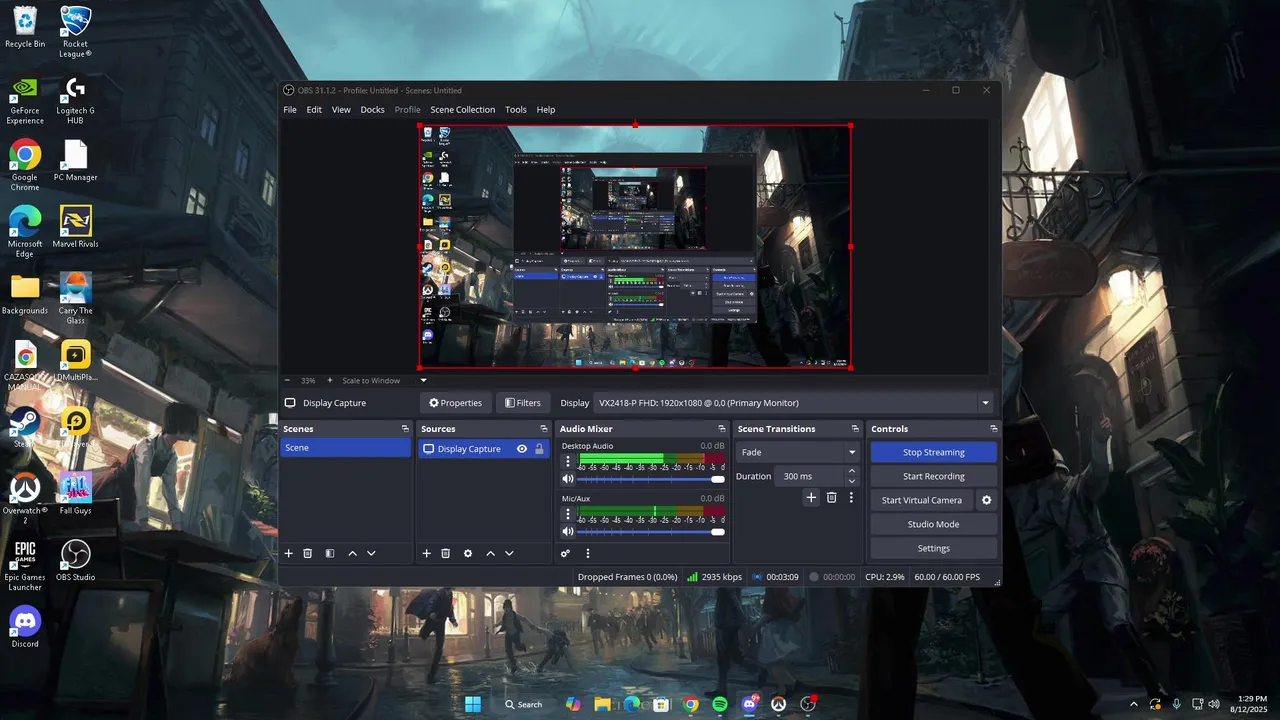Expand Display monitor selection dropdown
The height and width of the screenshot is (720, 1280).
pos(985,403)
